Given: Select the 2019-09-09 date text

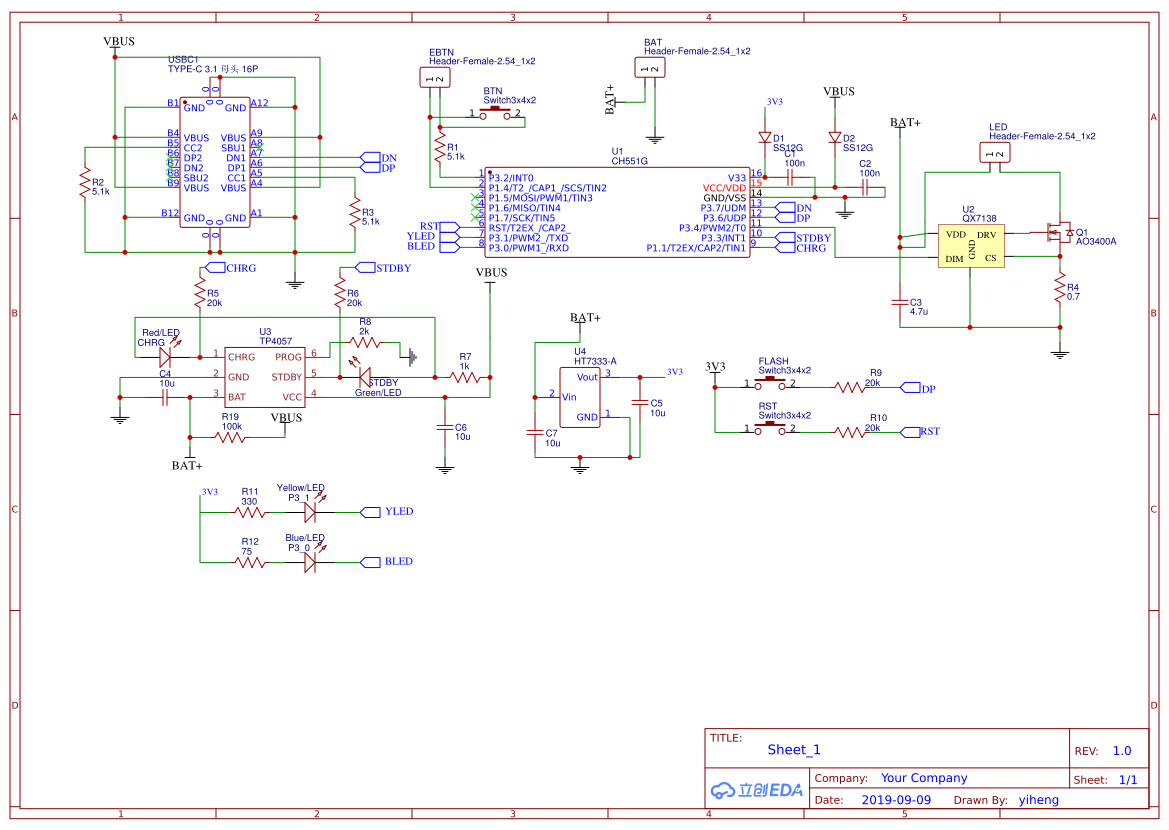Looking at the screenshot, I should (x=896, y=800).
